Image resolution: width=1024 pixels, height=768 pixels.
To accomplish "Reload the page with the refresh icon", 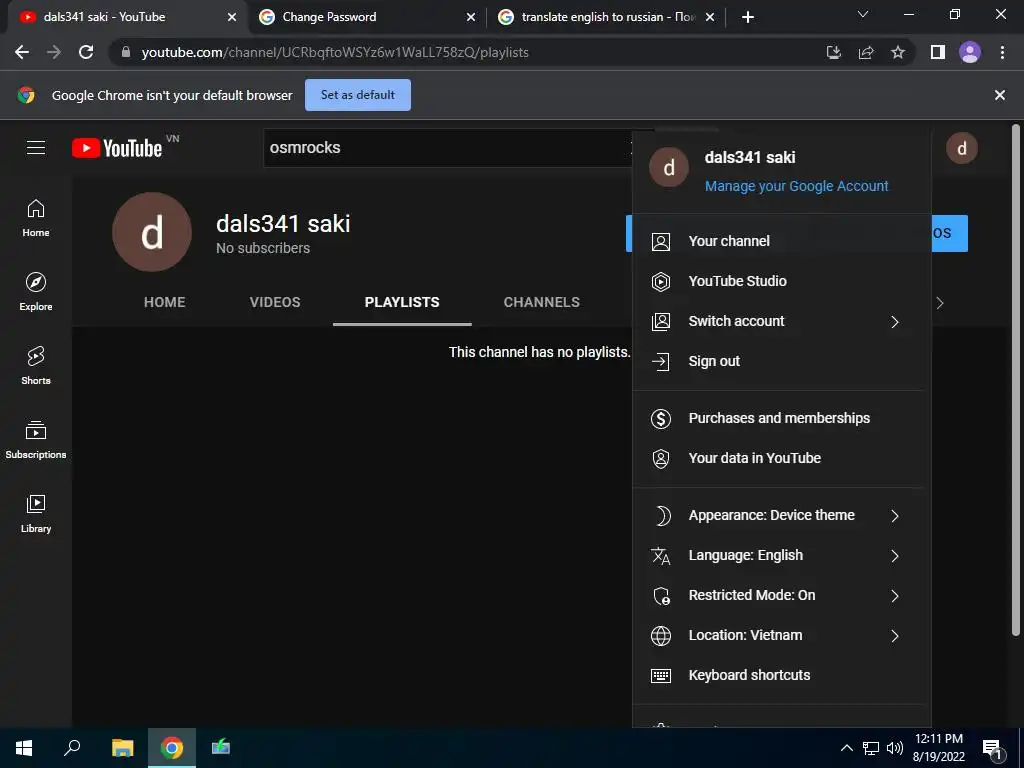I will 86,52.
